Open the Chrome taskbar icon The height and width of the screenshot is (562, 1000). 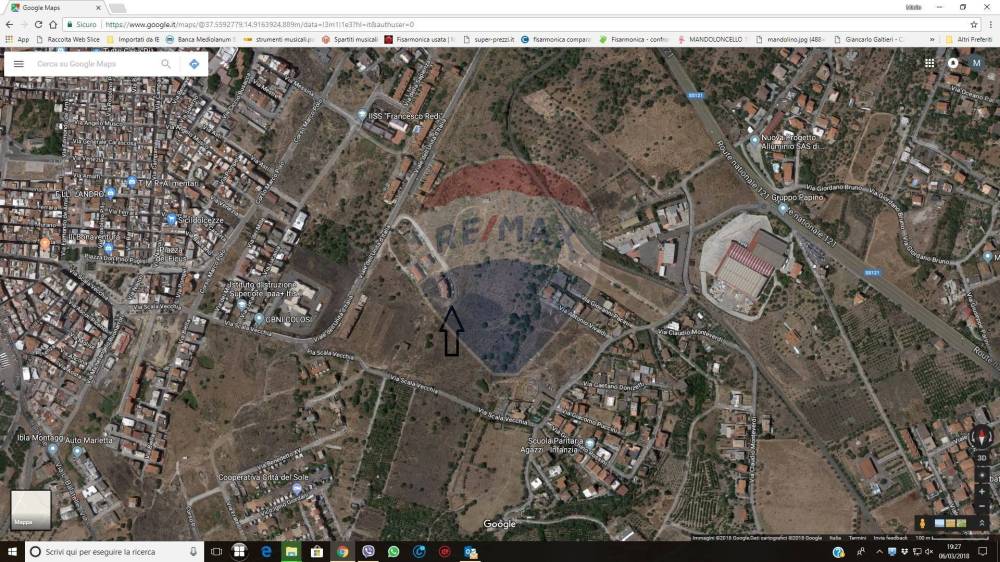342,552
